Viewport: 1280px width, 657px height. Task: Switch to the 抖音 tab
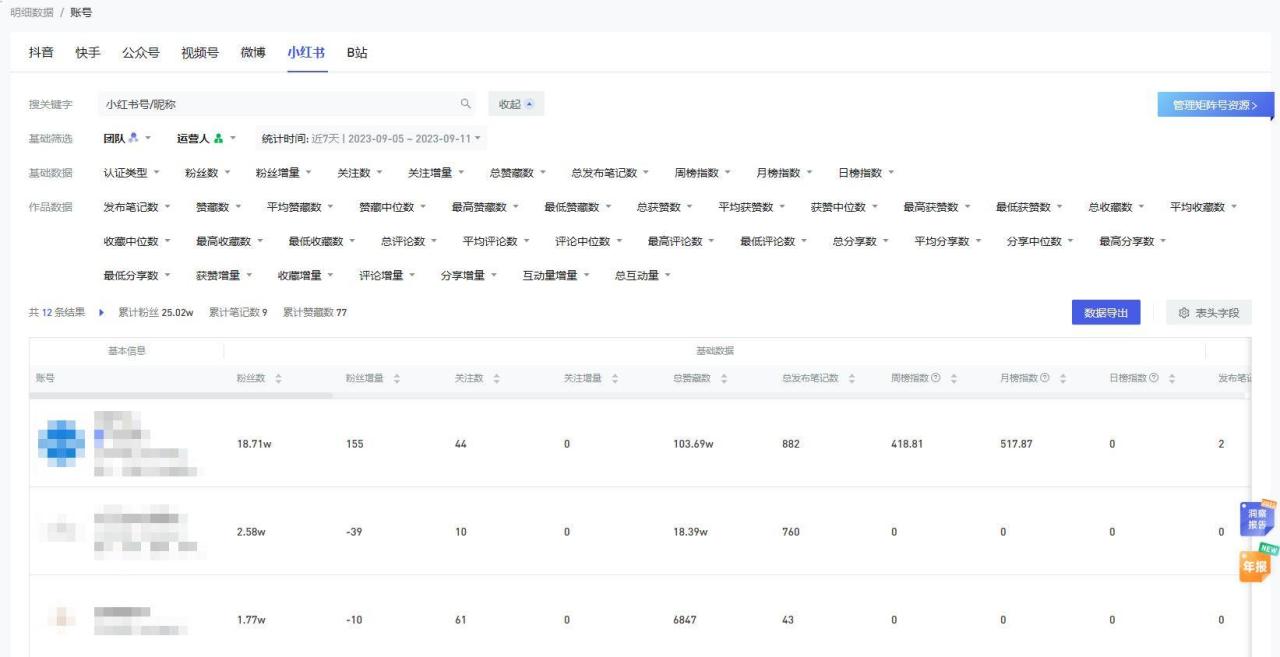point(43,53)
